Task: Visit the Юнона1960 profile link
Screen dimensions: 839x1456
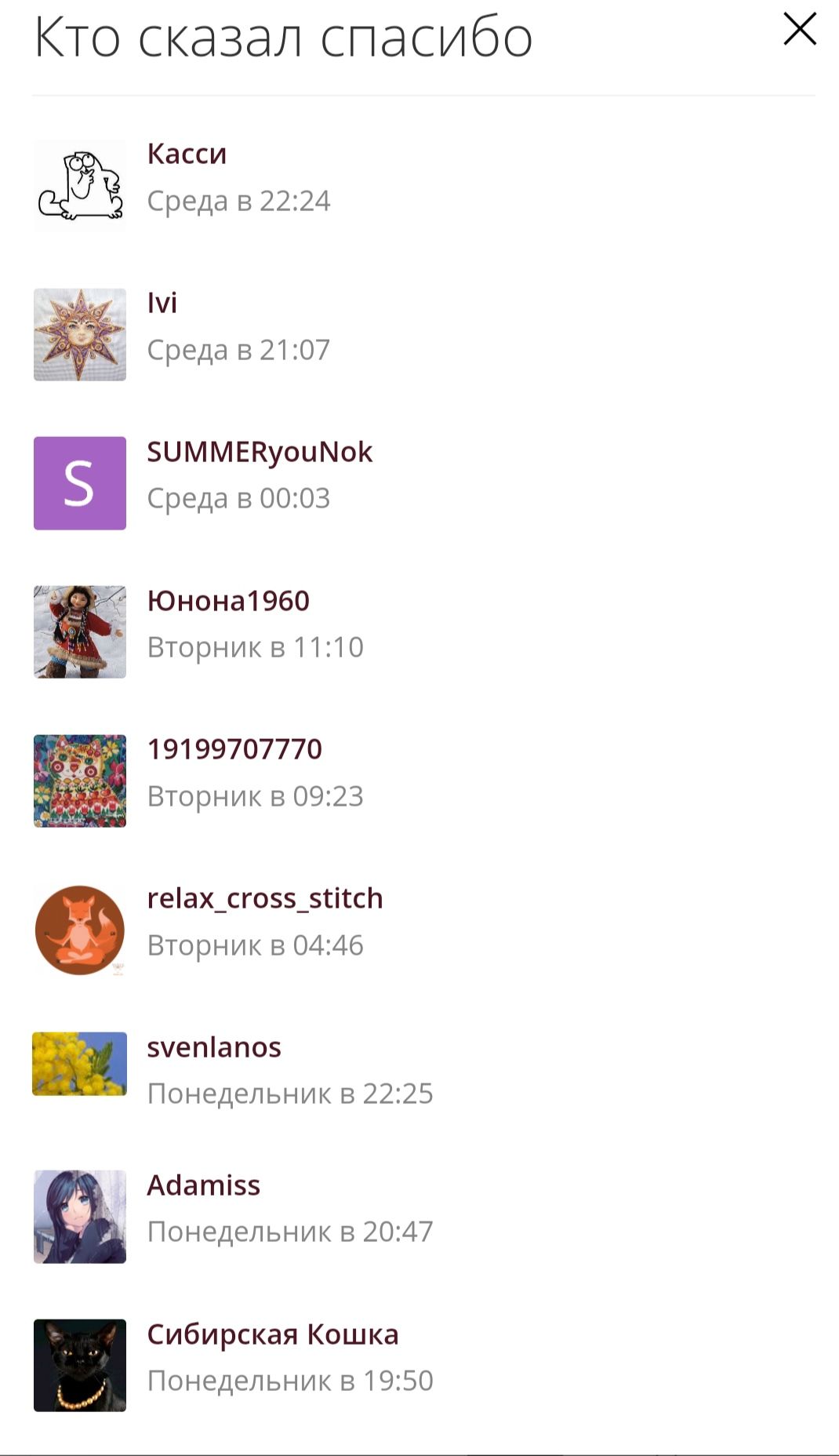Action: coord(228,601)
